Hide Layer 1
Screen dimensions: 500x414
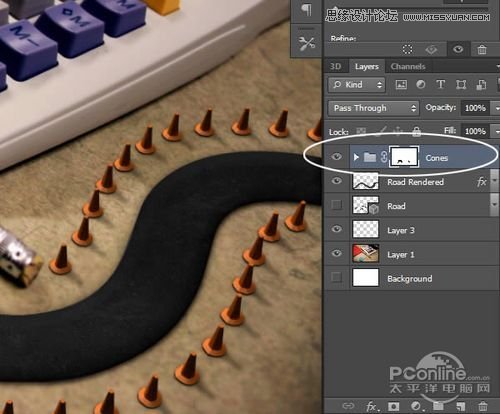click(337, 253)
